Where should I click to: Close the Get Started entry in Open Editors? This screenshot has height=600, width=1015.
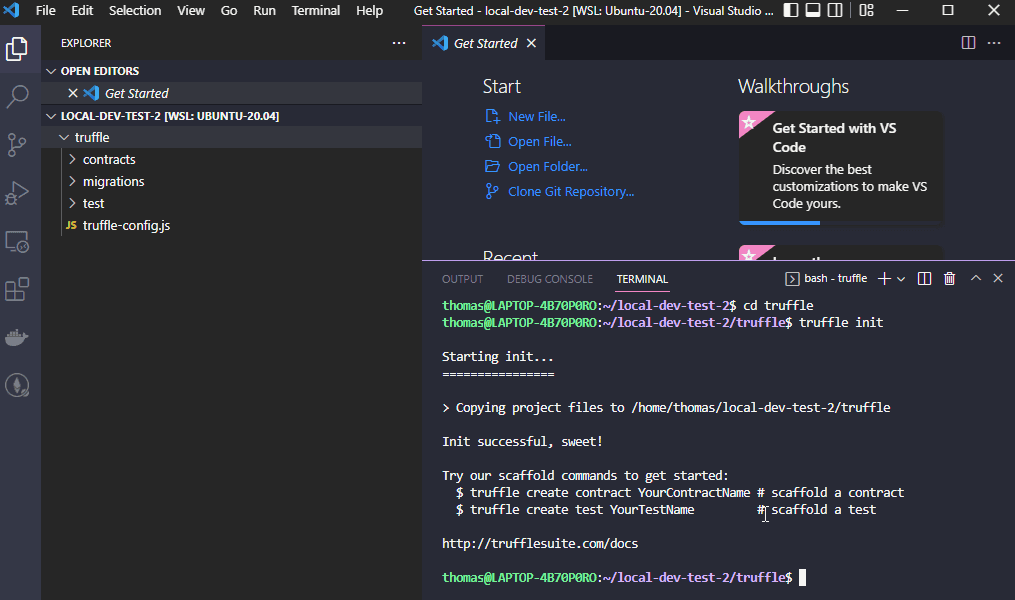[72, 93]
